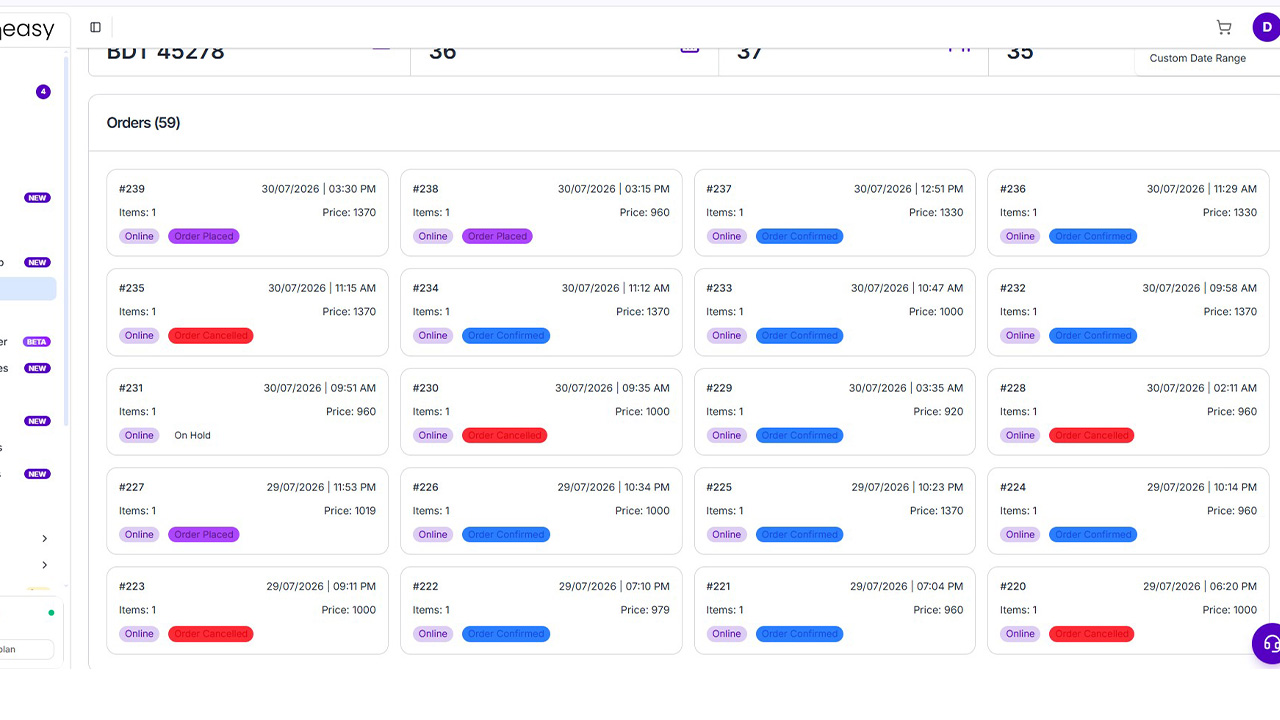Select Custom Date Range option
Viewport: 1280px width, 720px height.
tap(1198, 58)
